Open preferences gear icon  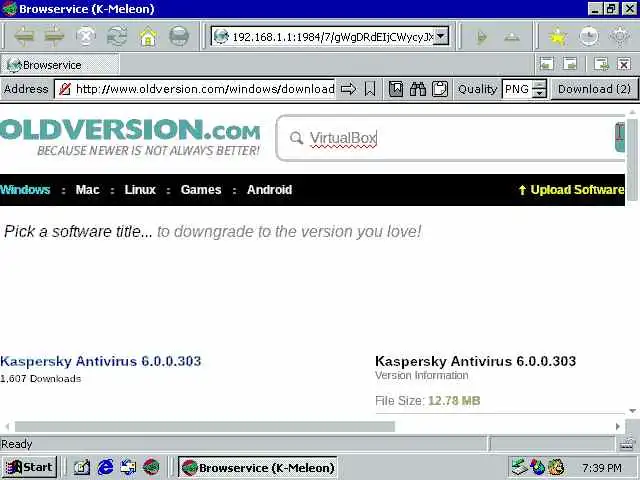[620, 37]
